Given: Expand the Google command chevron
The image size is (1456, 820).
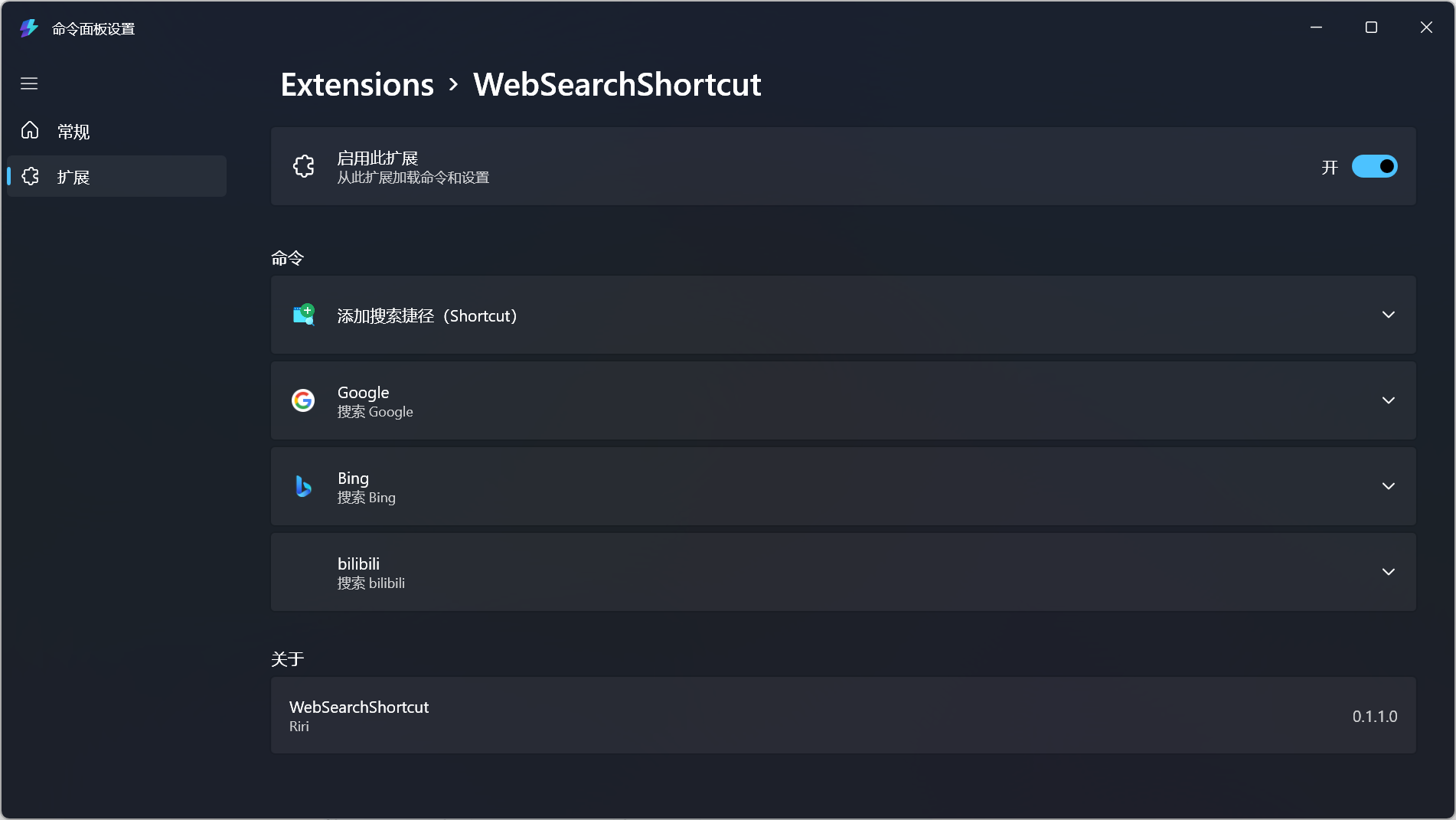Looking at the screenshot, I should (x=1388, y=400).
